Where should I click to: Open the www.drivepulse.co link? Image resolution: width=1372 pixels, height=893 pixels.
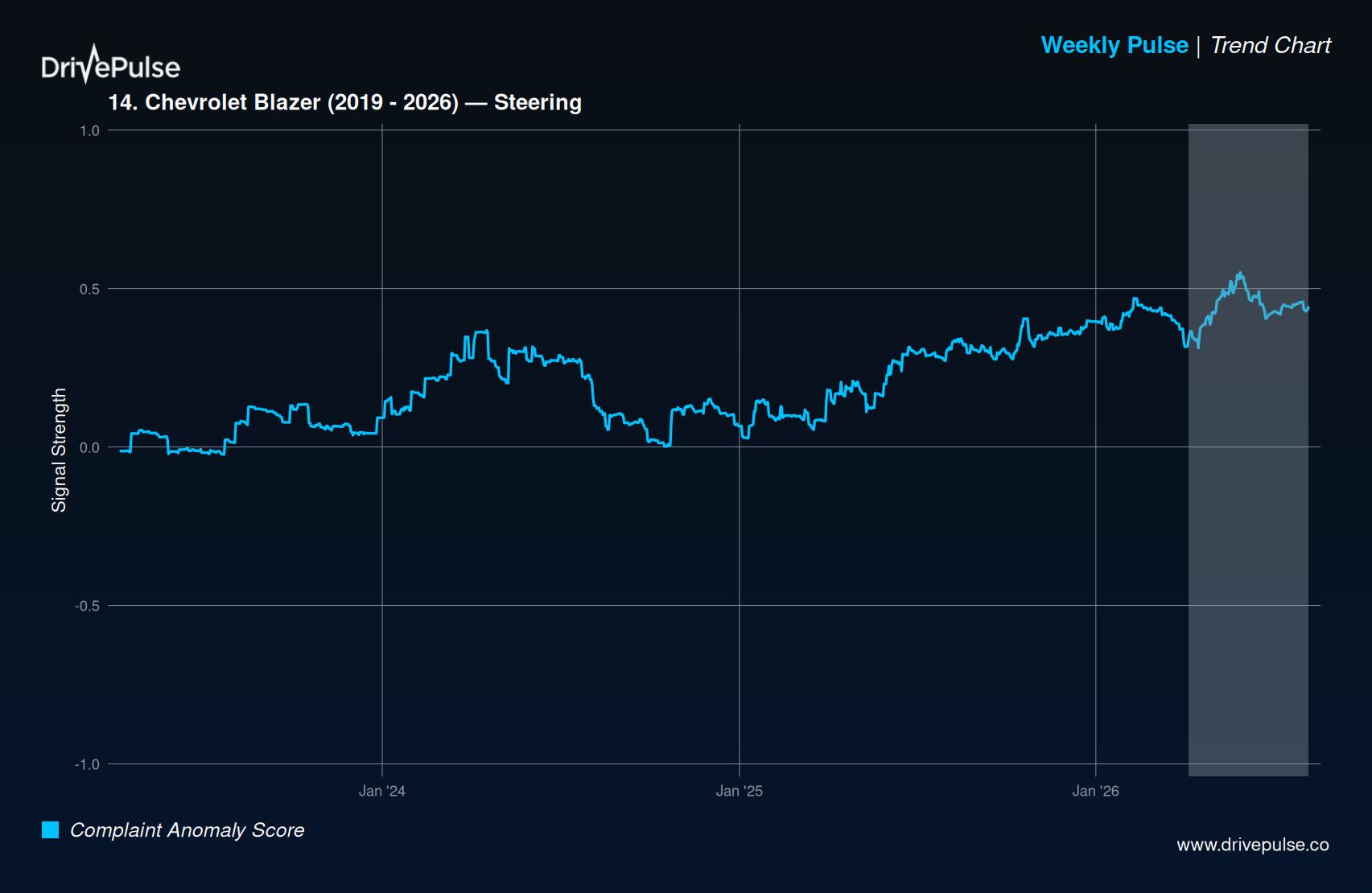(1253, 845)
